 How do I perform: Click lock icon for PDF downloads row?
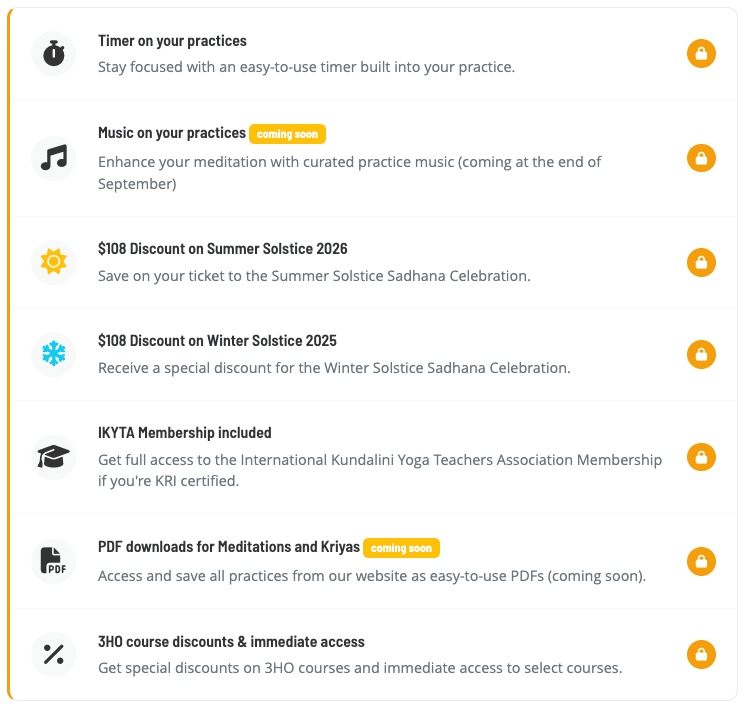701,561
